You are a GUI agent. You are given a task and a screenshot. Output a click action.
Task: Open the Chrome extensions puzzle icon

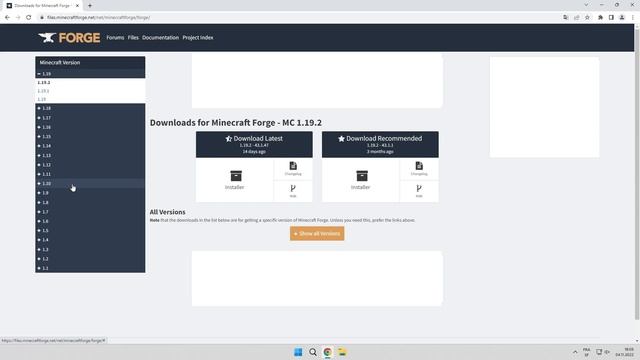[600, 18]
